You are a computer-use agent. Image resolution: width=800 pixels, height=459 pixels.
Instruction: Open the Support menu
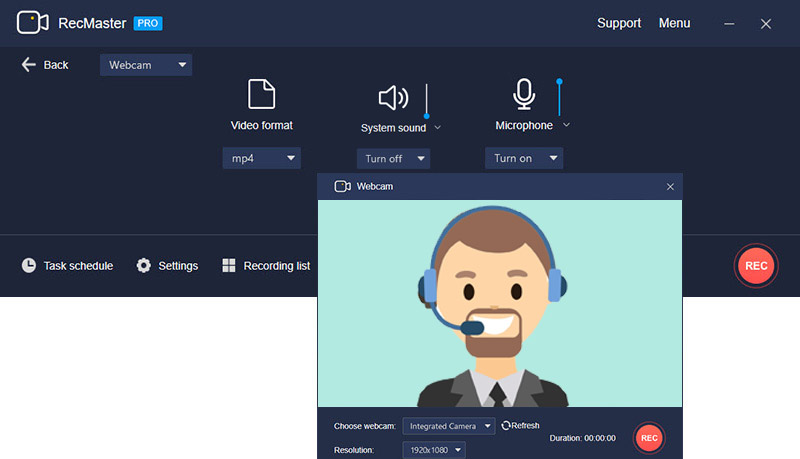[619, 23]
